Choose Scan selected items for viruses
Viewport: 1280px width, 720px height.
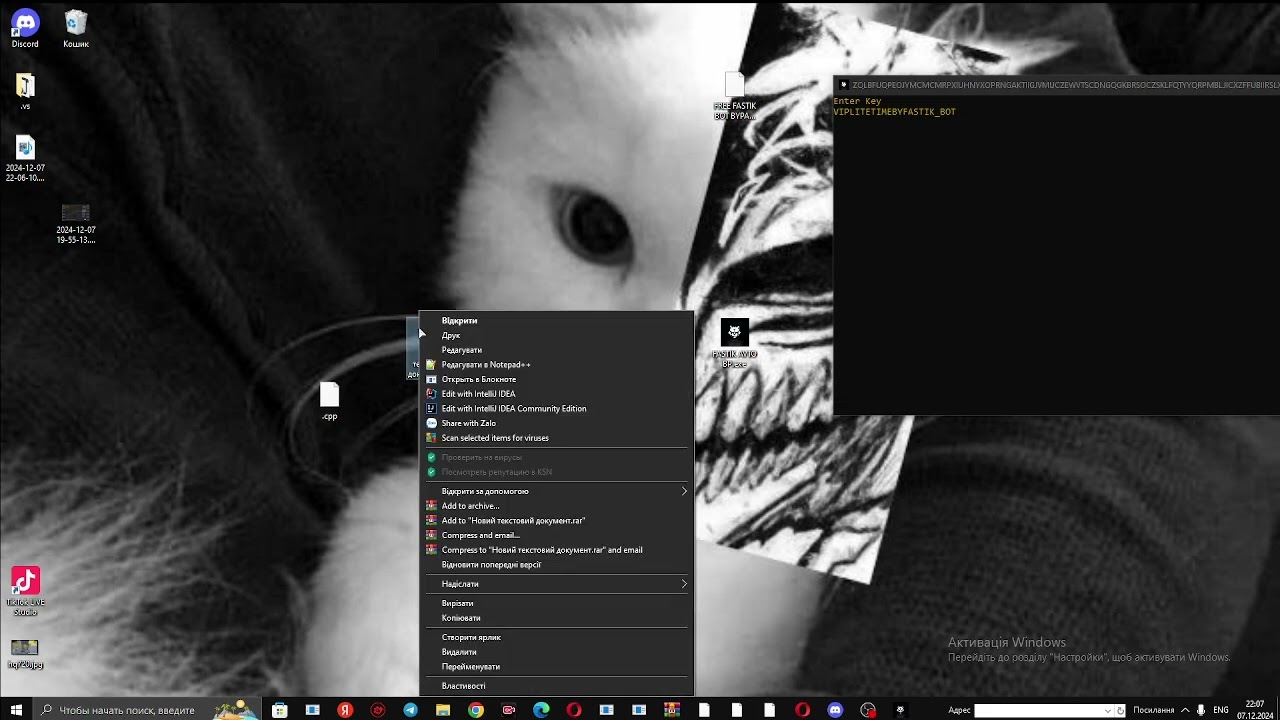(x=556, y=438)
